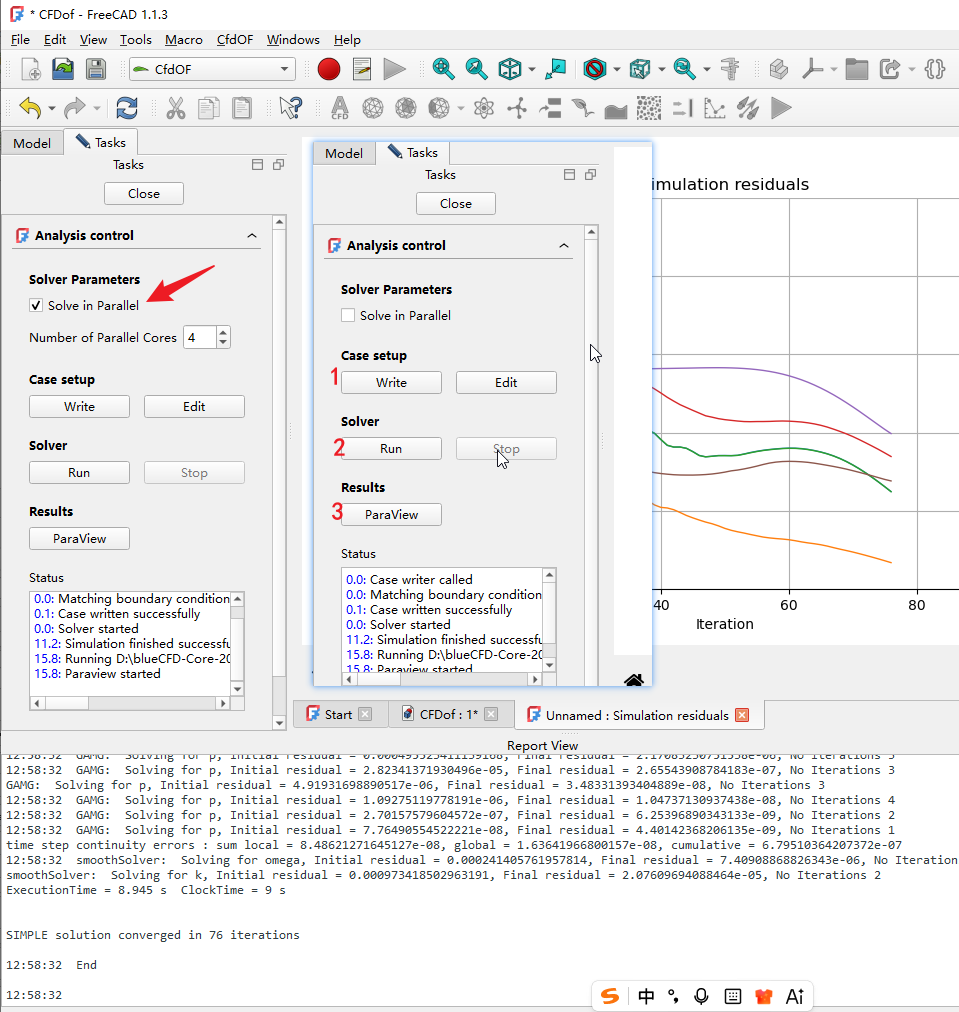
Task: Click the porous zone dotted icon
Action: 649,108
